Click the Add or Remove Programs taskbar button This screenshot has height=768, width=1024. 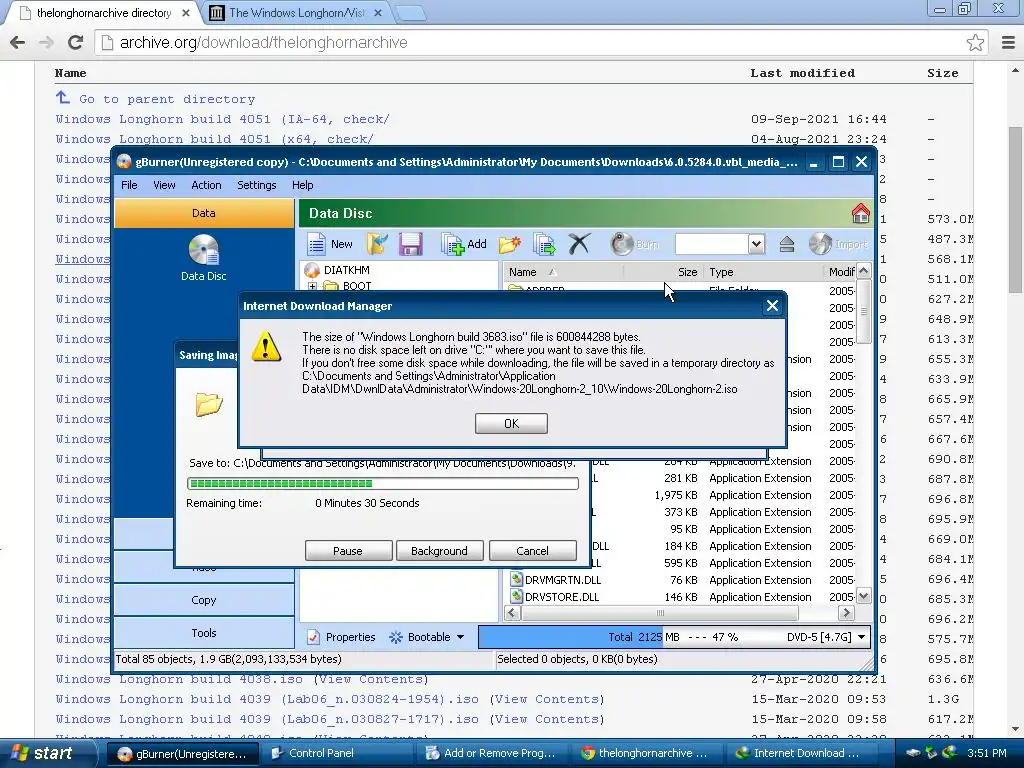pos(493,753)
